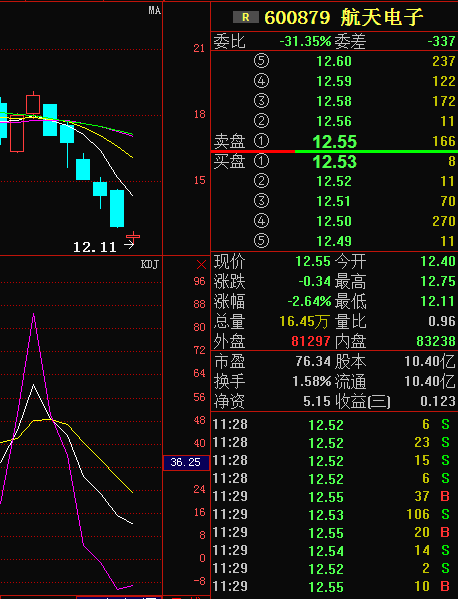458x599 pixels.
Task: Click the 卖盘 sell side label
Action: click(x=229, y=141)
